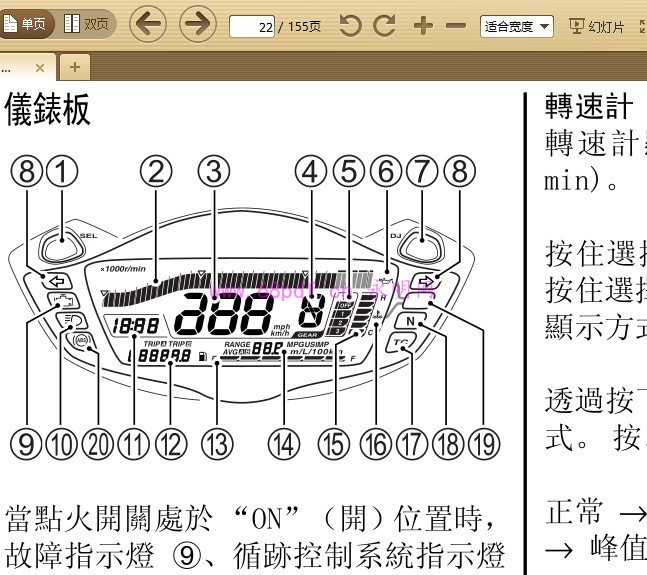This screenshot has height=575, width=647.
Task: Switch to double page view (双页)
Action: click(x=87, y=24)
